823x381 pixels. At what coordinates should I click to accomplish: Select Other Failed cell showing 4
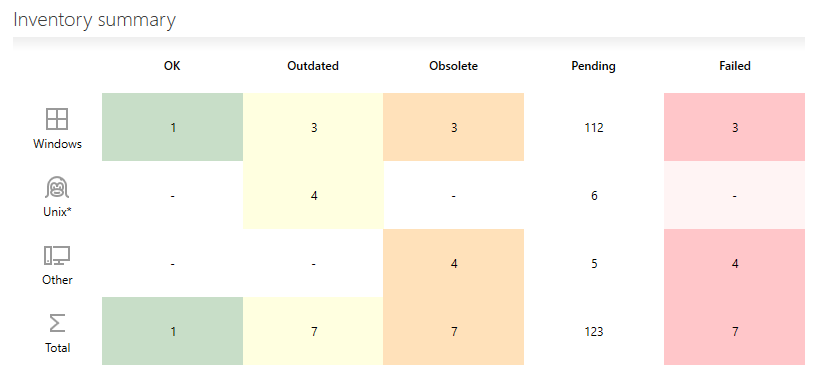pyautogui.click(x=734, y=263)
